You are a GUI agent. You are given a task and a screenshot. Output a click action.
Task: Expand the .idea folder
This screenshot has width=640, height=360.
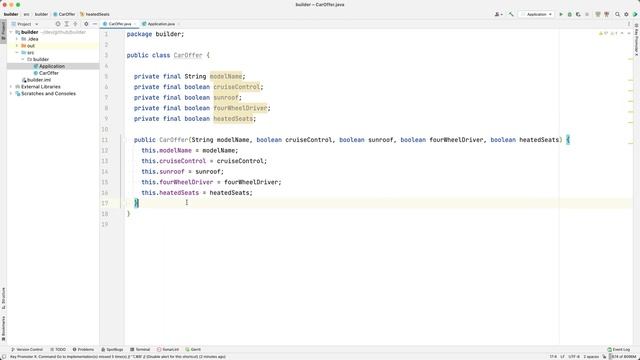[17, 39]
